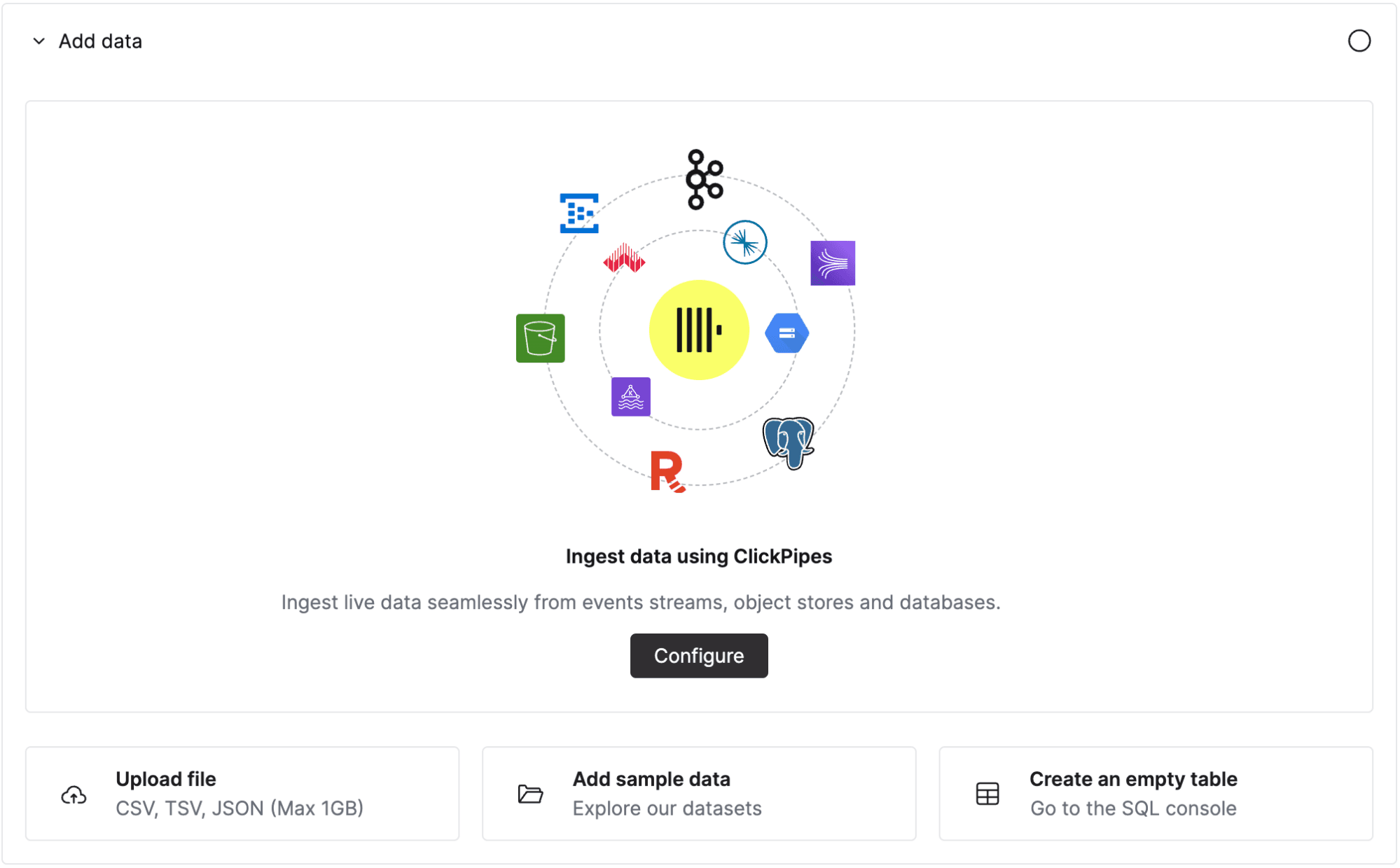Click the table grid icon

click(987, 794)
